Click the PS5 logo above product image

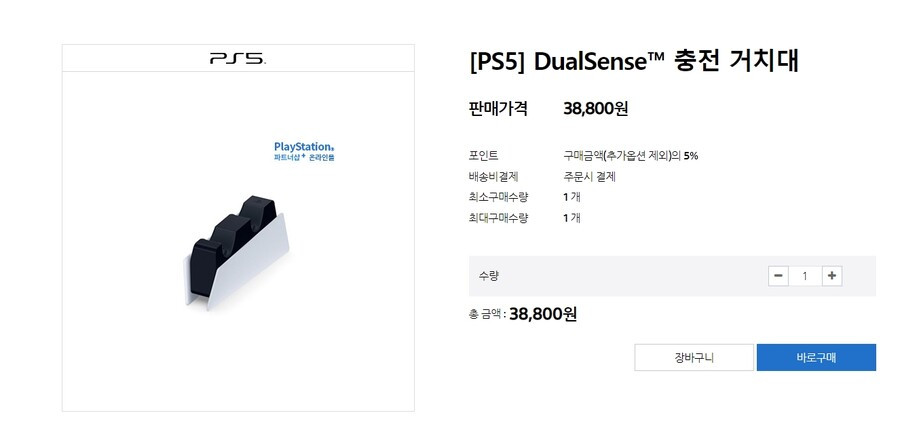point(238,59)
